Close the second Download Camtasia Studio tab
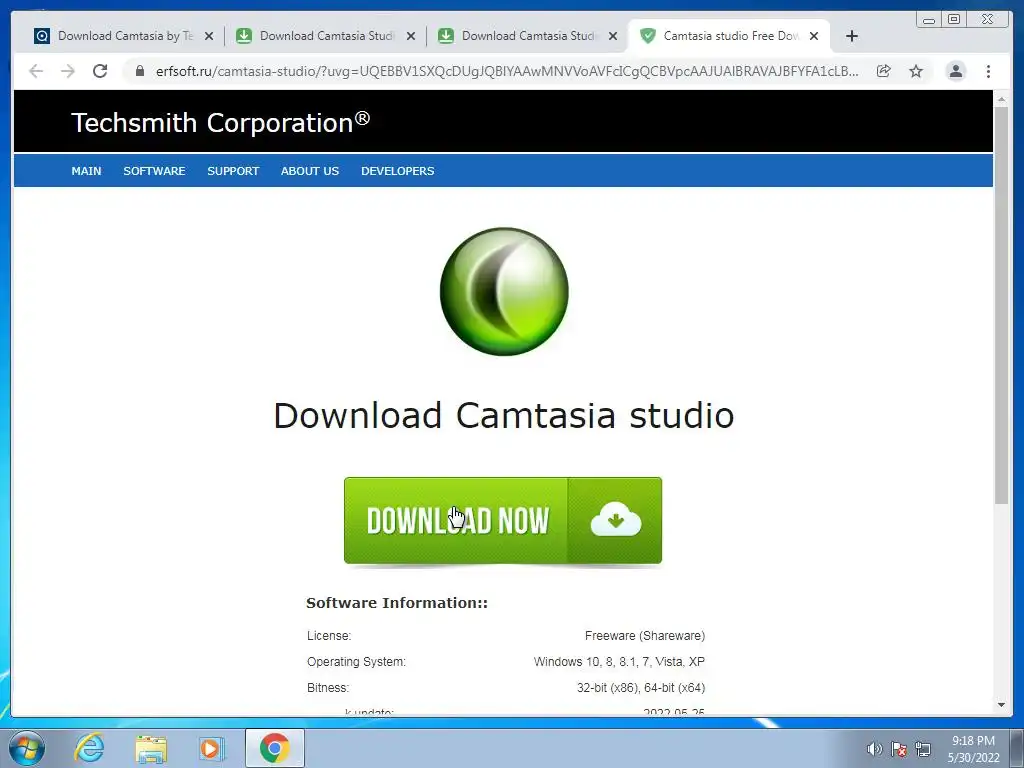The width and height of the screenshot is (1024, 768). (411, 37)
